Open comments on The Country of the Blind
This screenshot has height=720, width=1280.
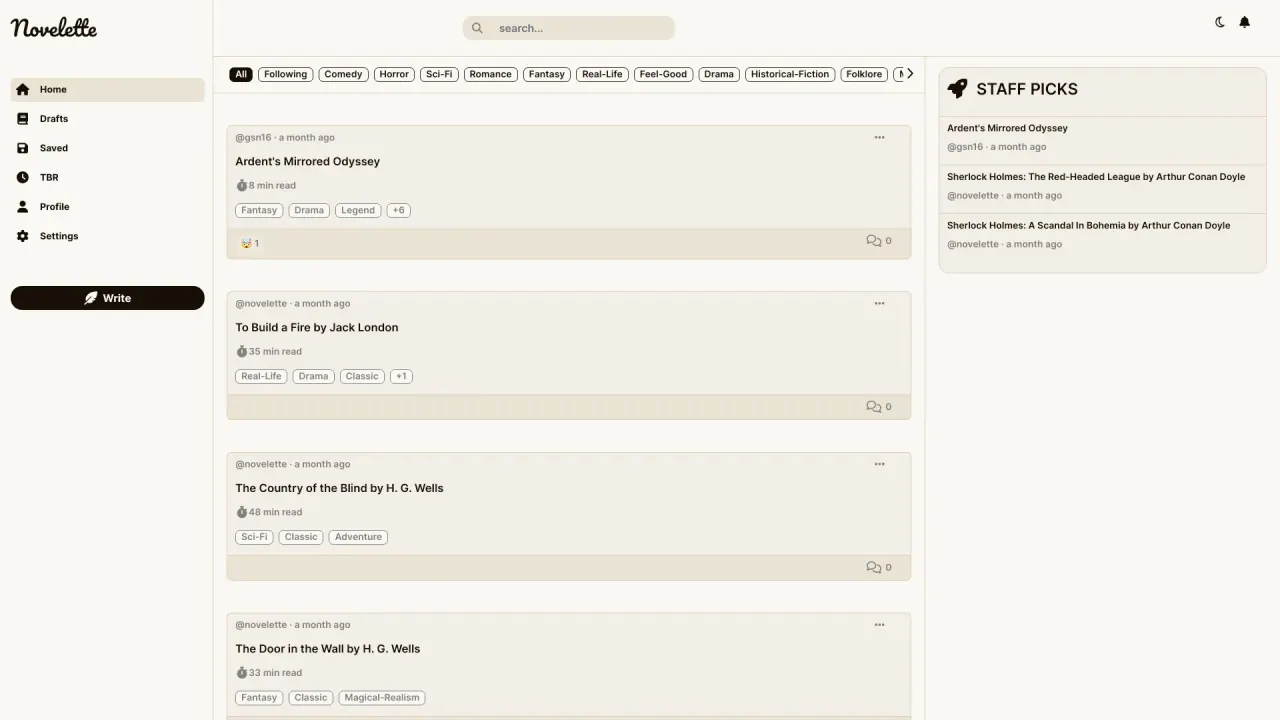879,567
